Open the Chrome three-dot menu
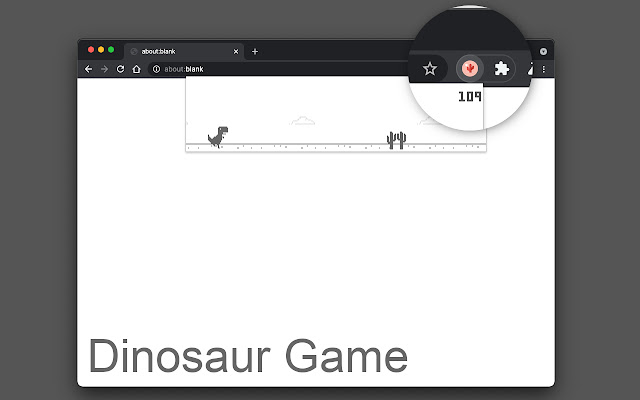 pos(544,69)
